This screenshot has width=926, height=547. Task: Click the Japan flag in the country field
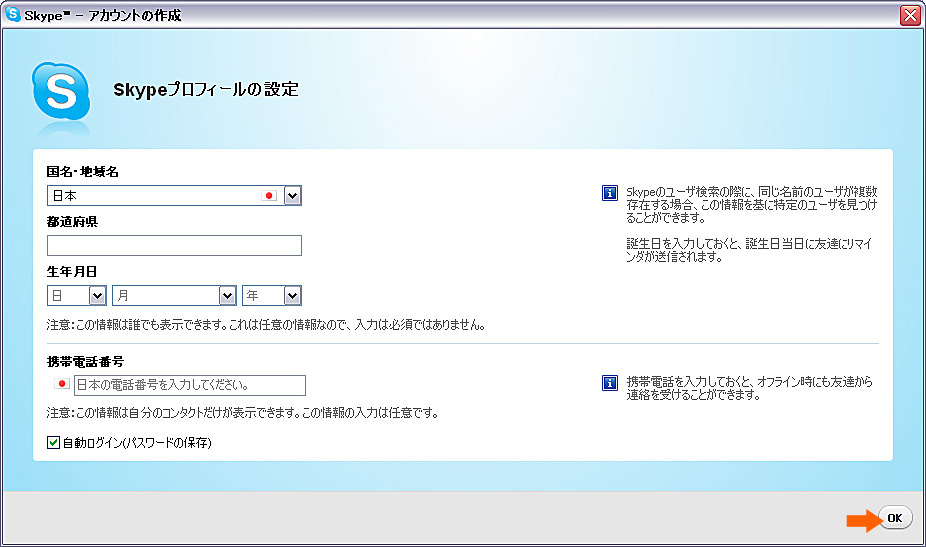click(269, 196)
